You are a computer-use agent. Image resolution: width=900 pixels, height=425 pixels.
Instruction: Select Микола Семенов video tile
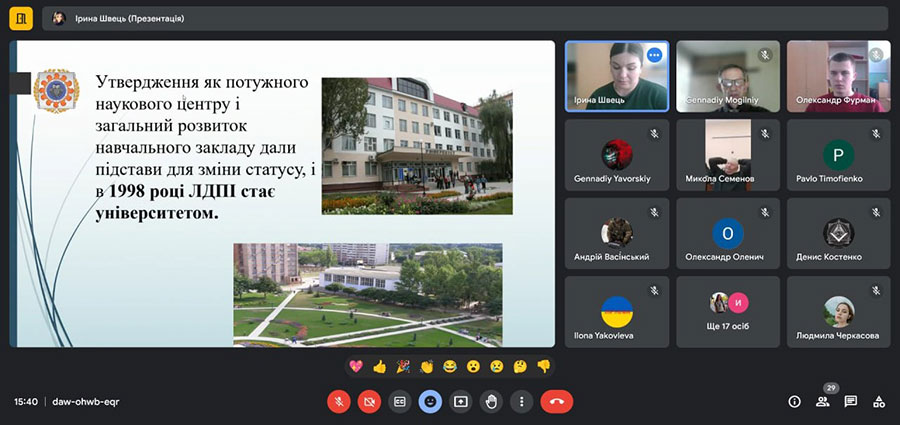(x=728, y=154)
